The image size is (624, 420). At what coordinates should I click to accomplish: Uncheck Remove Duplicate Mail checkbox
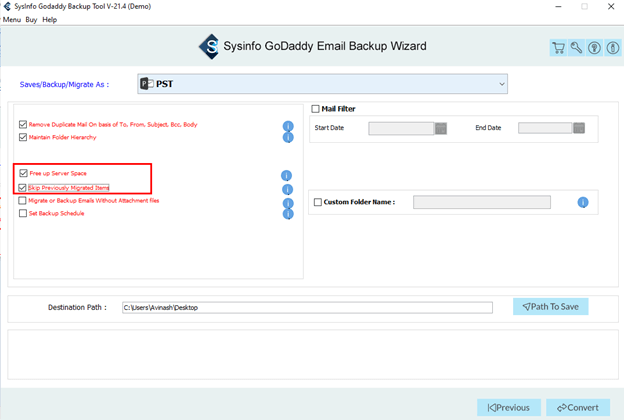coord(23,125)
